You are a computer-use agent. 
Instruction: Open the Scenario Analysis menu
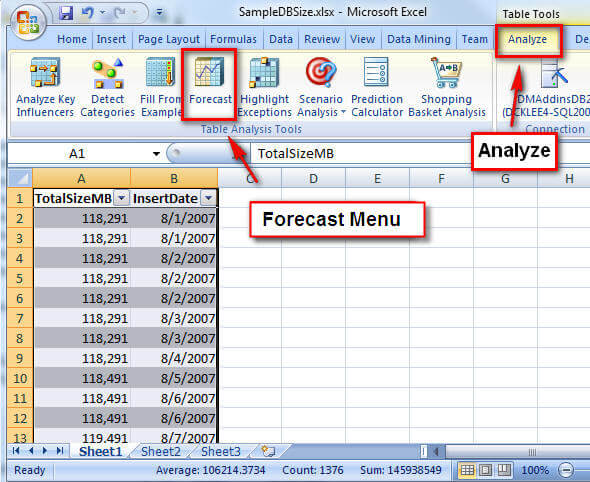[321, 87]
